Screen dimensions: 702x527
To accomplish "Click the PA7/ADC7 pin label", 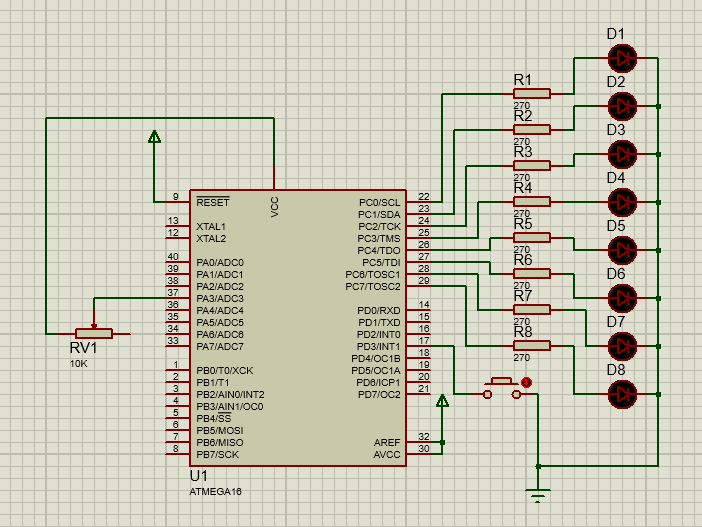I will [220, 347].
